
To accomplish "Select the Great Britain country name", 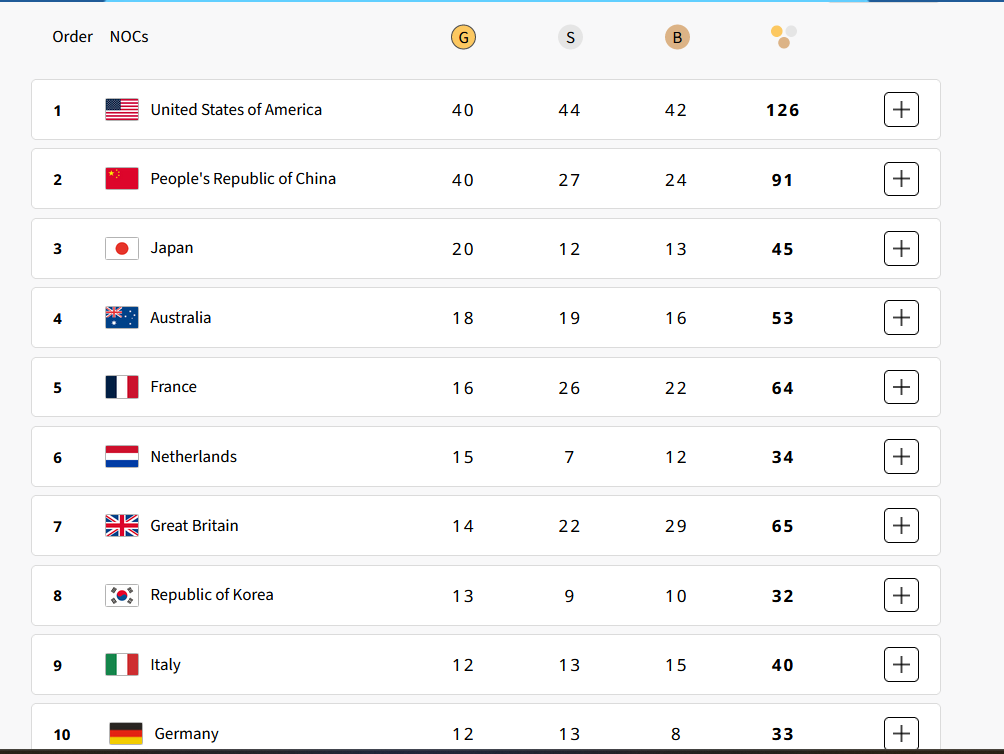I will point(194,526).
